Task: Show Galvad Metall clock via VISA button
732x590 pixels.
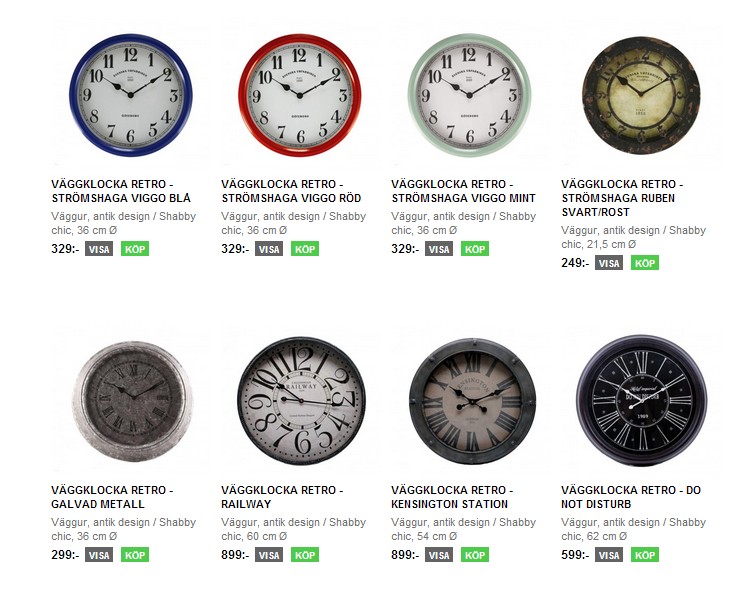Action: point(99,555)
